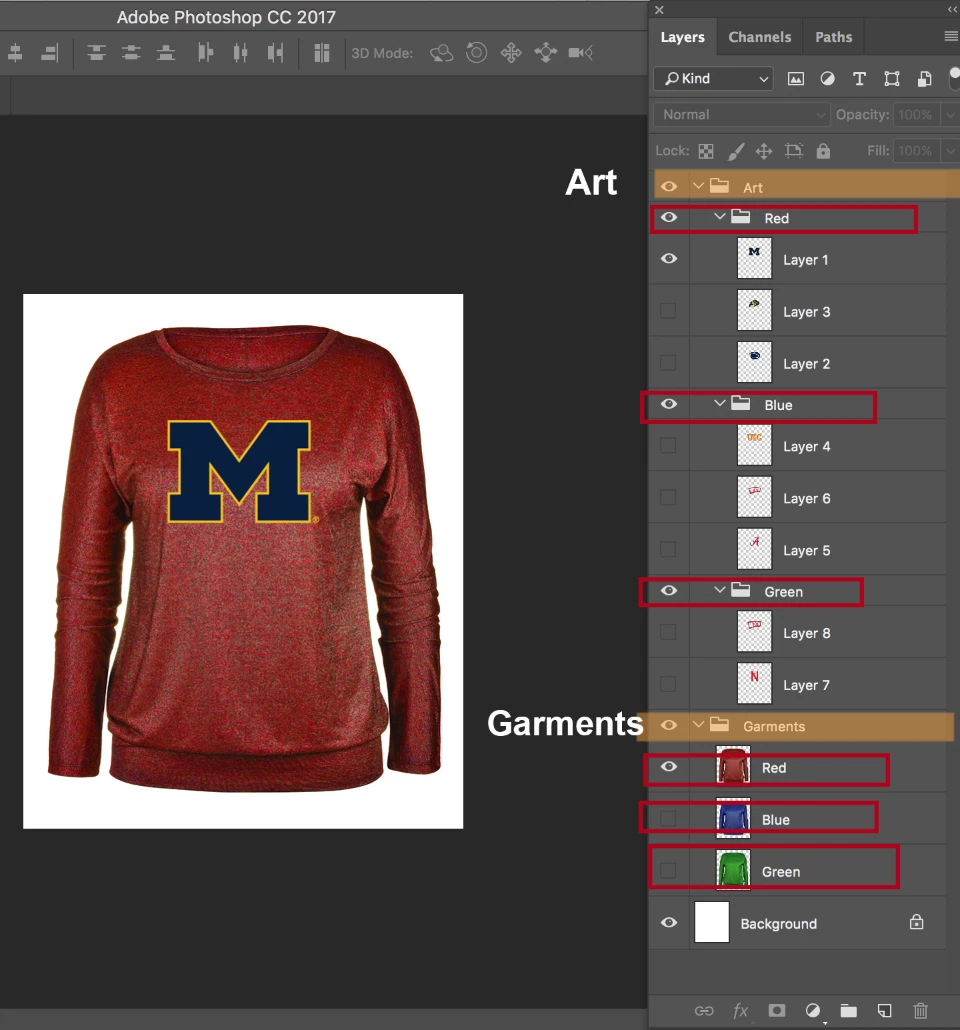Select 3D roll camera mode icon

(476, 53)
